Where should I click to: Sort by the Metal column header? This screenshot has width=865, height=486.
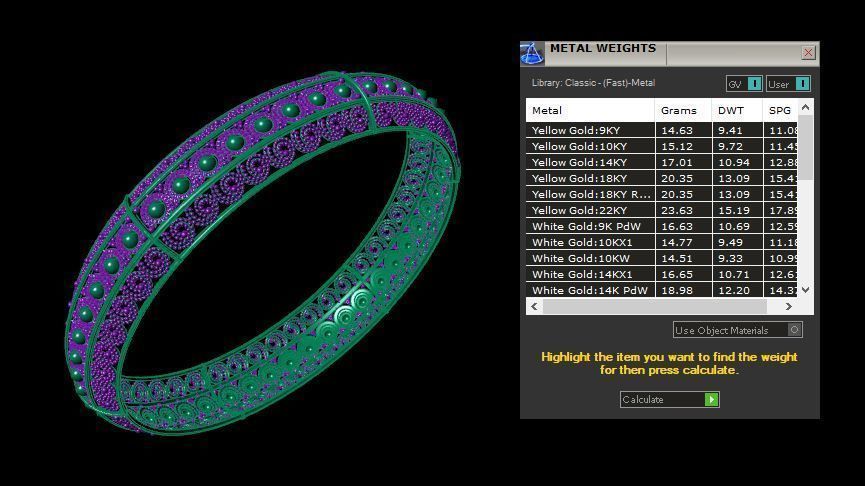pyautogui.click(x=590, y=110)
